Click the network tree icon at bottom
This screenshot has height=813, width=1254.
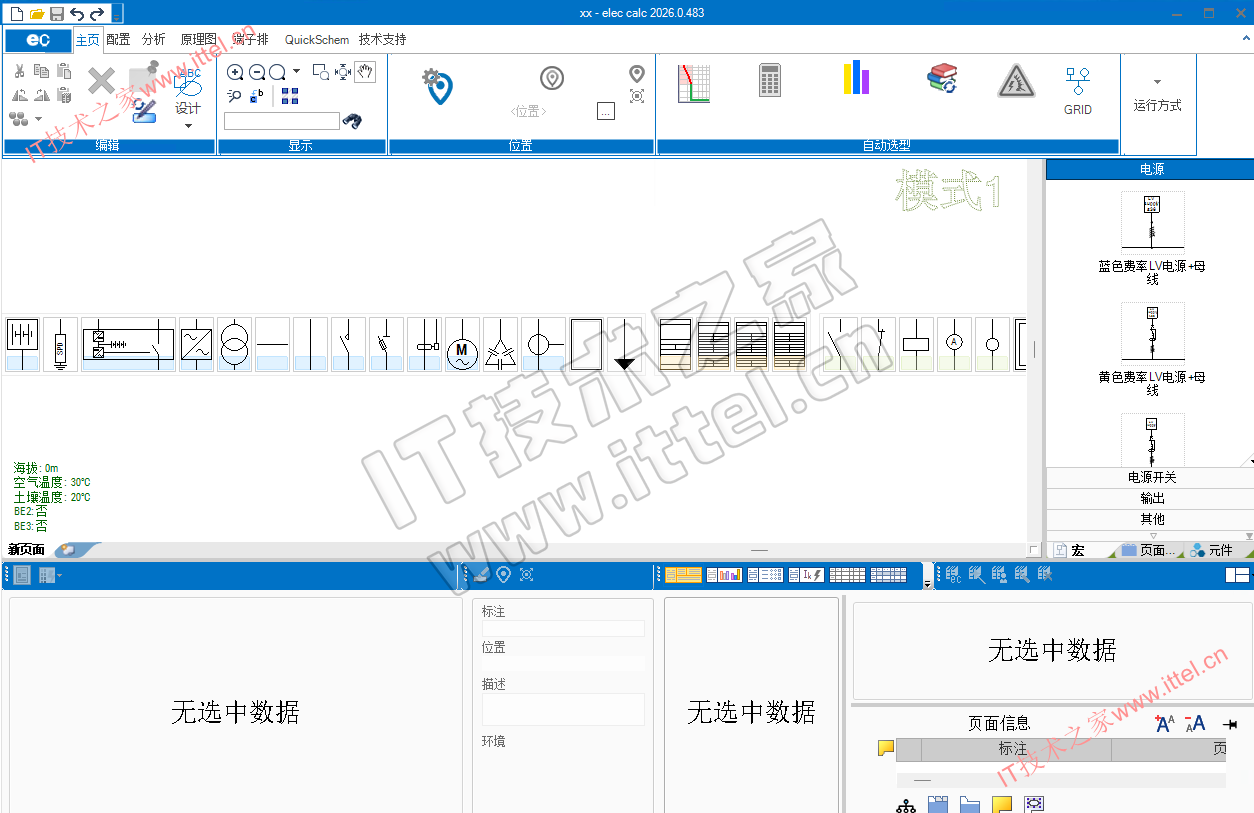[906, 805]
